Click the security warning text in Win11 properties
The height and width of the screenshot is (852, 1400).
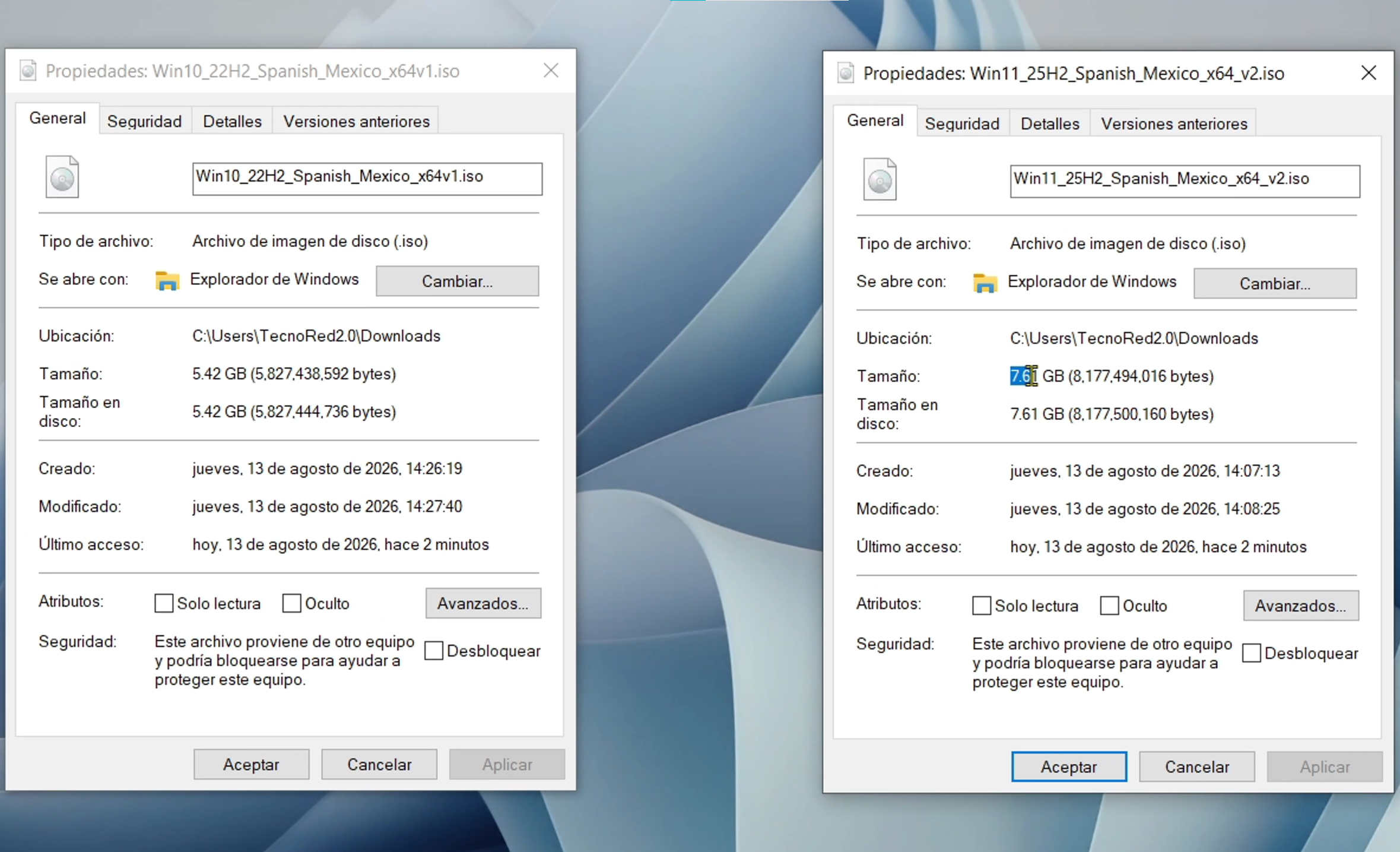[x=1102, y=663]
